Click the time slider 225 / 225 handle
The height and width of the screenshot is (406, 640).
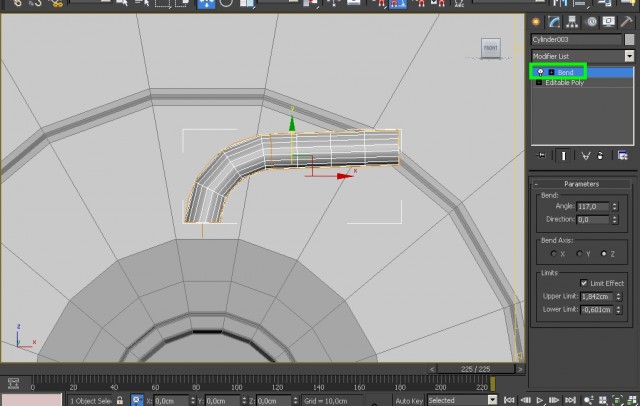point(476,369)
